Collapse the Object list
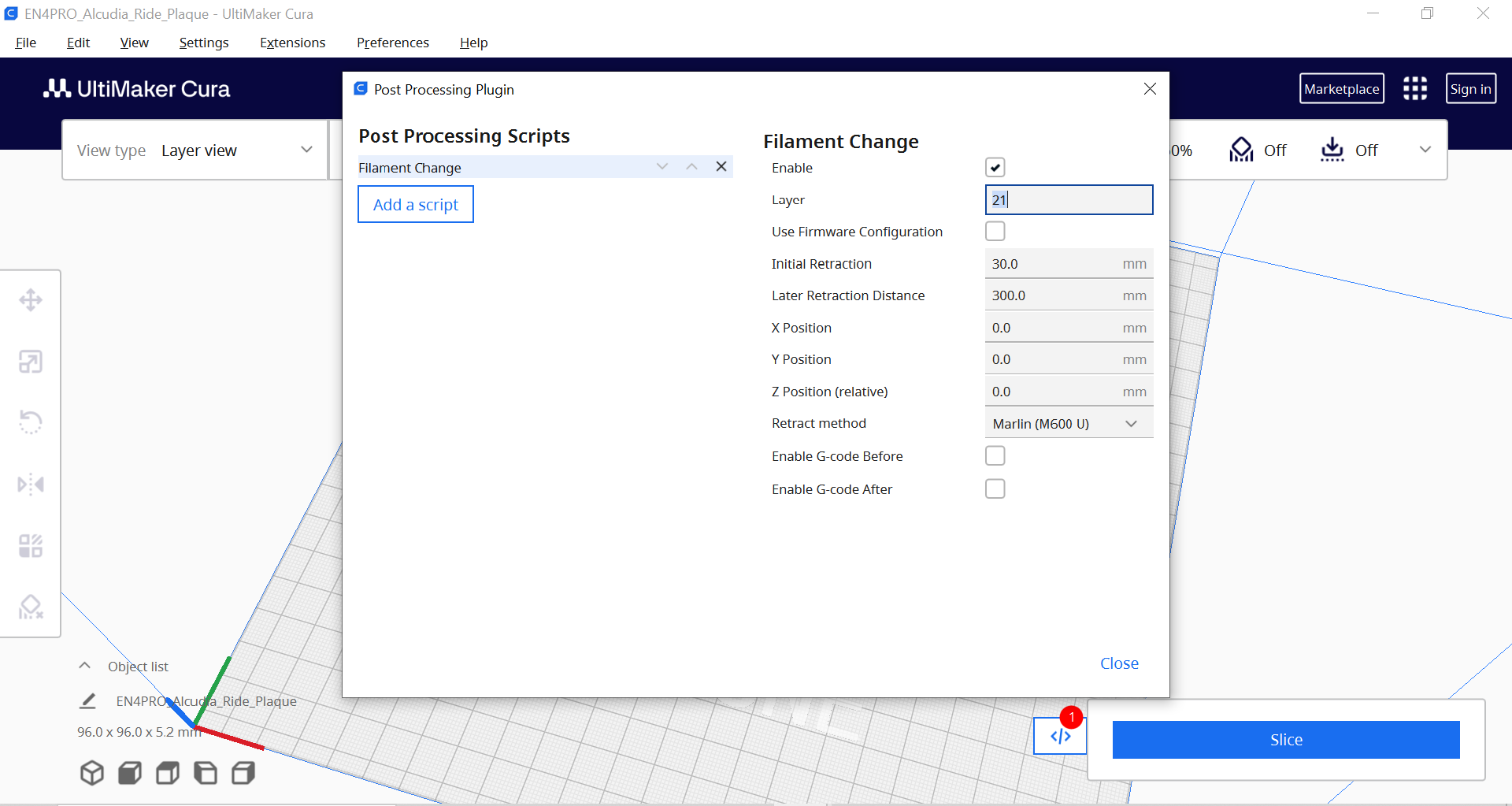 [x=85, y=667]
